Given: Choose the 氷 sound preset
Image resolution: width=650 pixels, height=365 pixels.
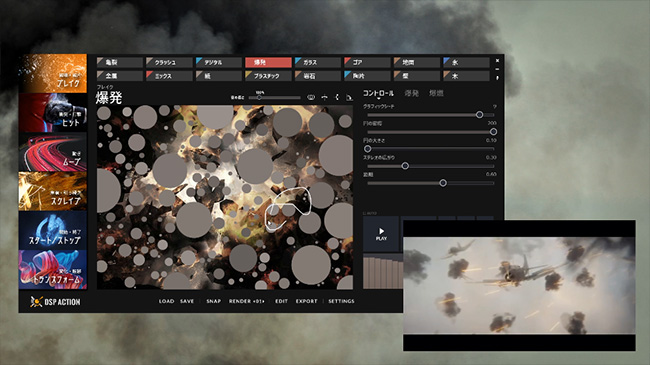Looking at the screenshot, I should point(466,63).
